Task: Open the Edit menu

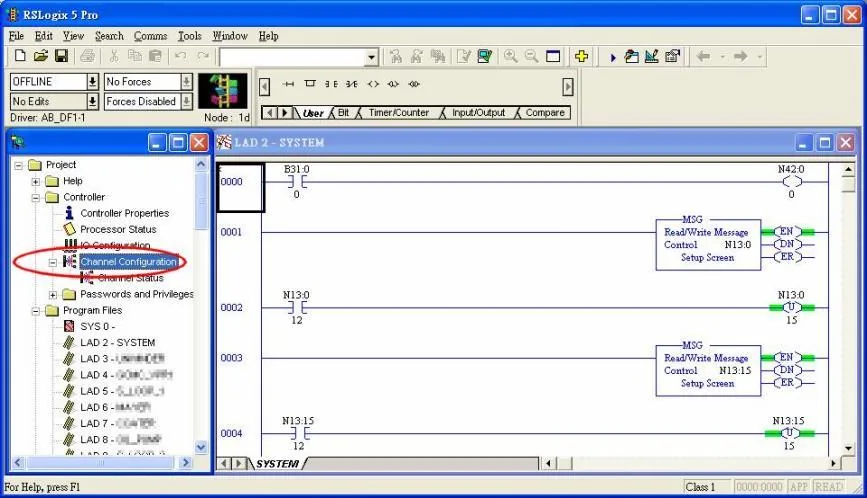Action: [44, 36]
